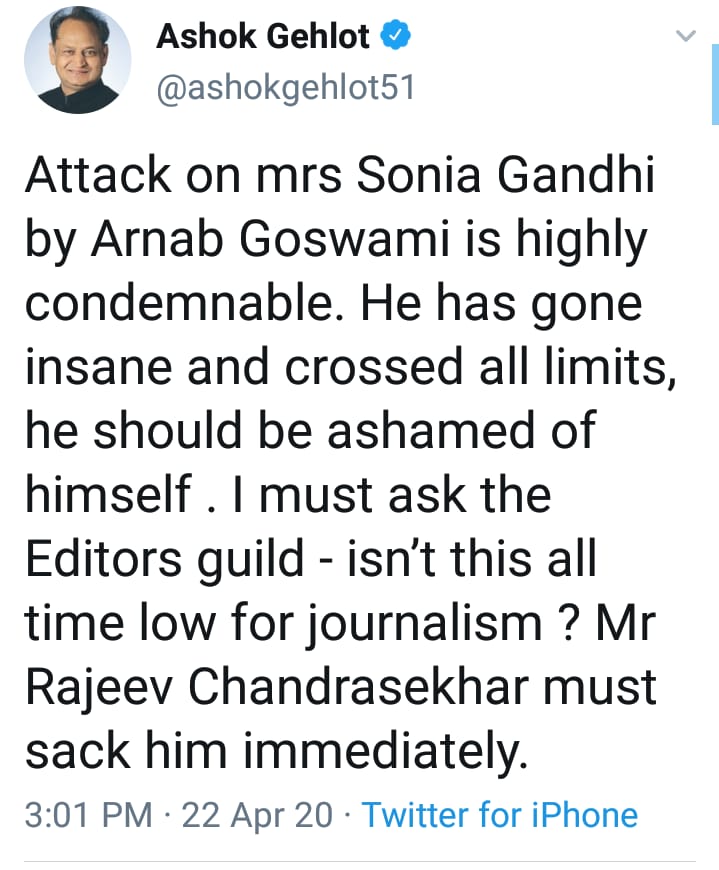Click the Twitter for iPhone link

pos(499,815)
